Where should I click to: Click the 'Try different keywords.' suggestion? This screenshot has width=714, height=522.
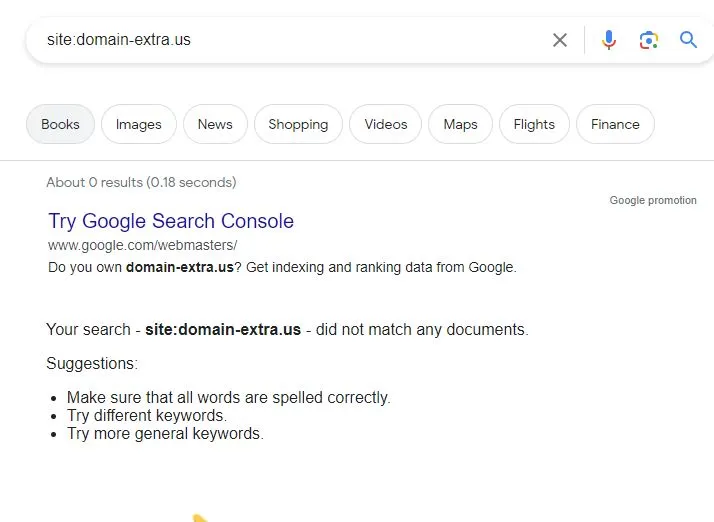tap(147, 415)
